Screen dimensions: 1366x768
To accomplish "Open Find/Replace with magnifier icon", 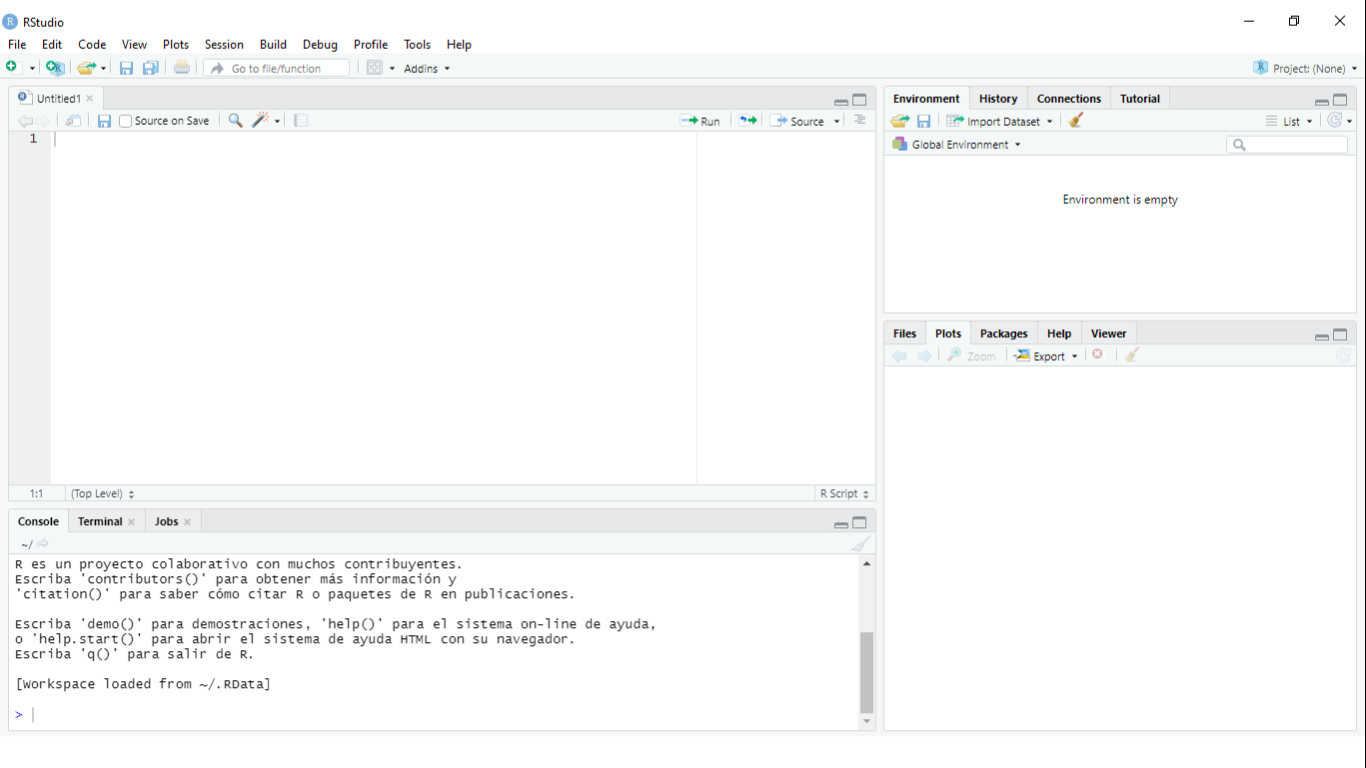I will tap(235, 120).
